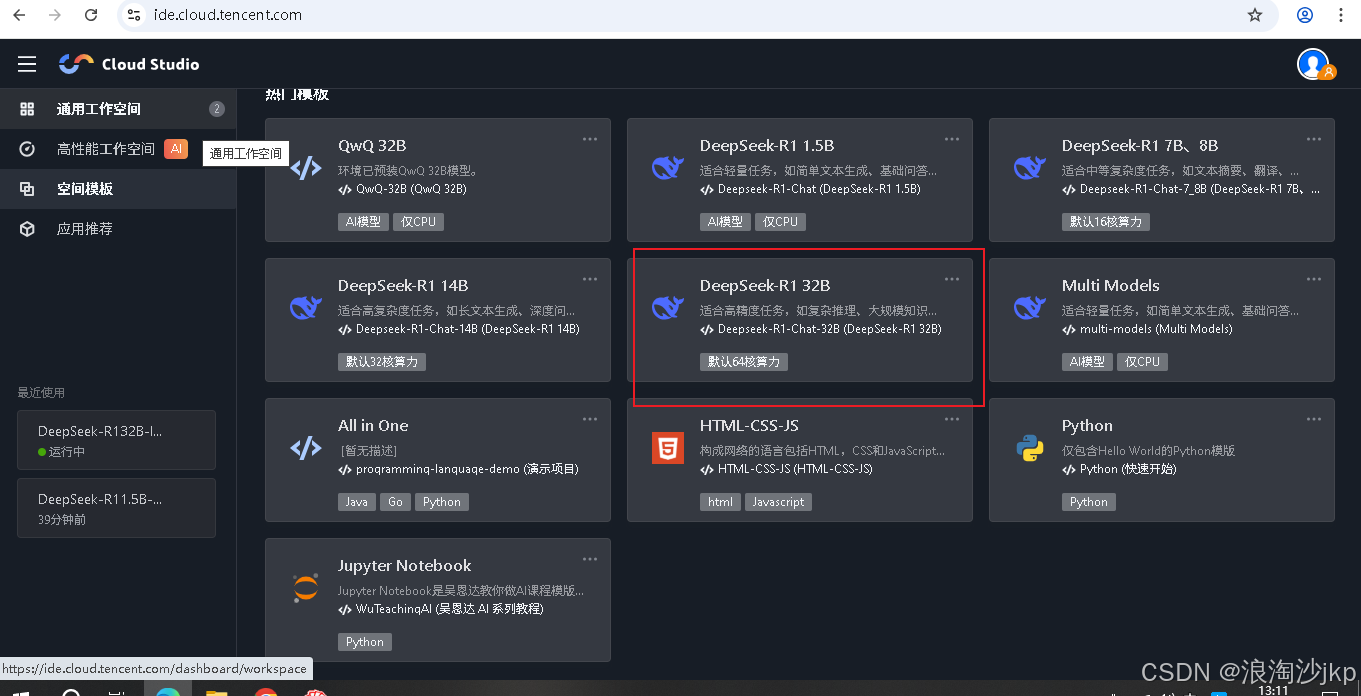Click the DeepSeek-R1 1.5B whale icon
The height and width of the screenshot is (696, 1361).
click(667, 167)
